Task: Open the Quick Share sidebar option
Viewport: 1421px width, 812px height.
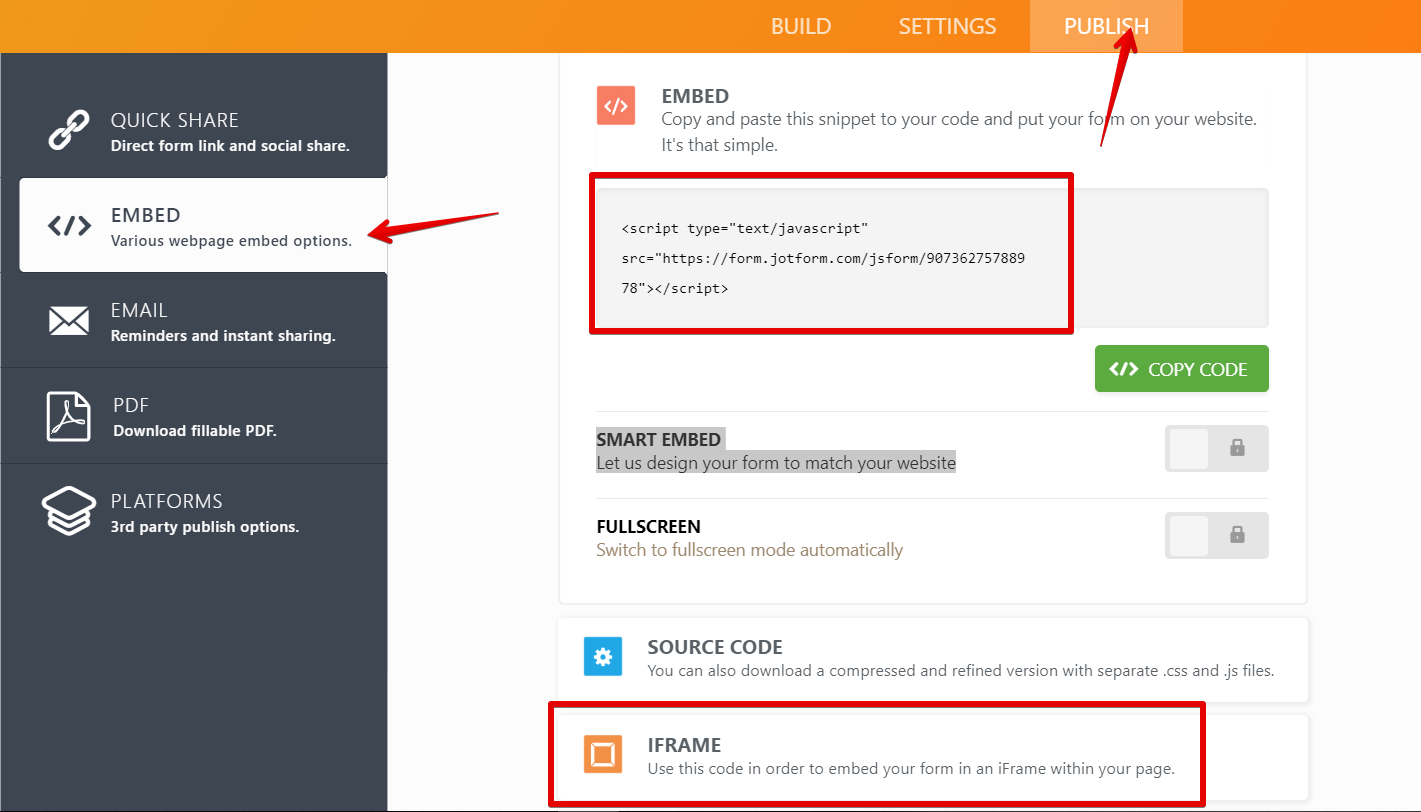Action: [194, 131]
